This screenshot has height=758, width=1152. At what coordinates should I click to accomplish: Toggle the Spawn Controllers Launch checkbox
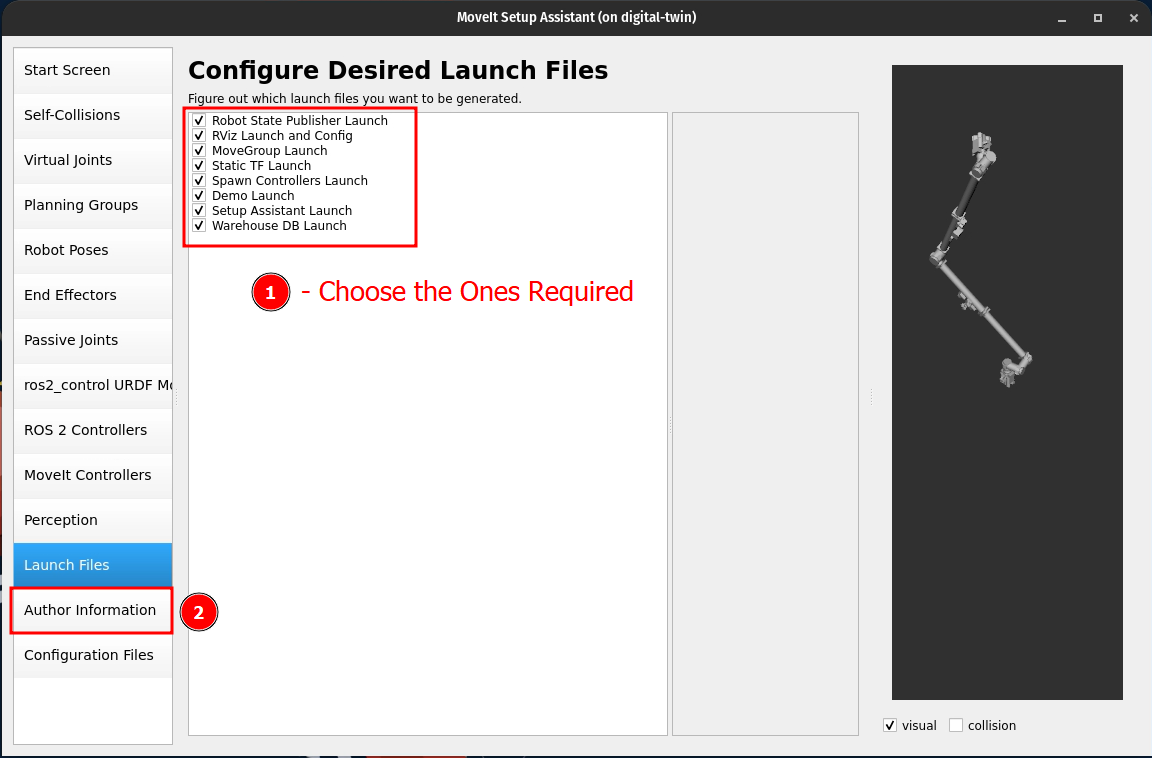pos(199,181)
